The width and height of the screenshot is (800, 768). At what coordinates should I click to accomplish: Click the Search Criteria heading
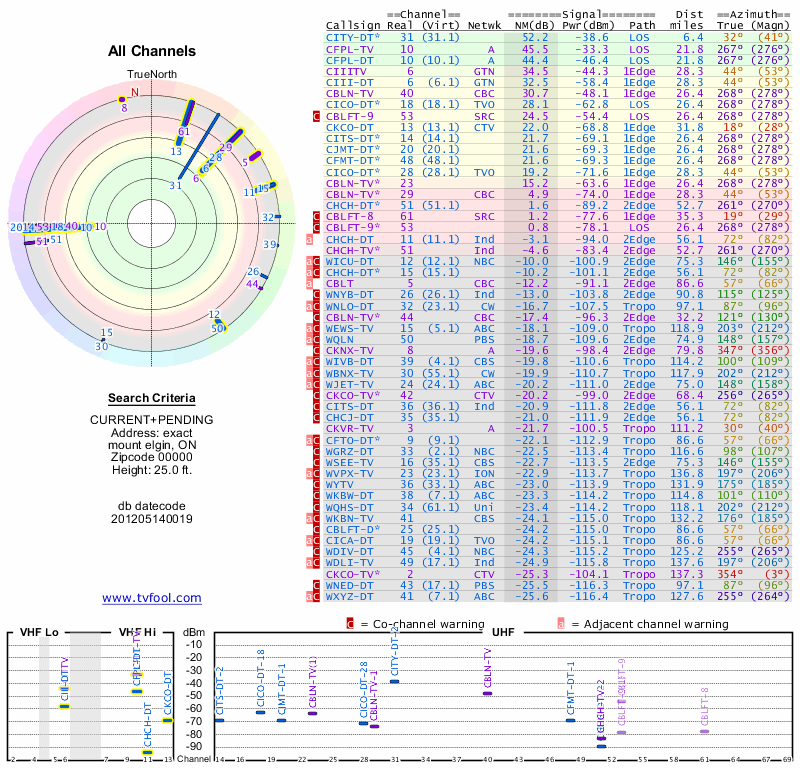coord(152,398)
